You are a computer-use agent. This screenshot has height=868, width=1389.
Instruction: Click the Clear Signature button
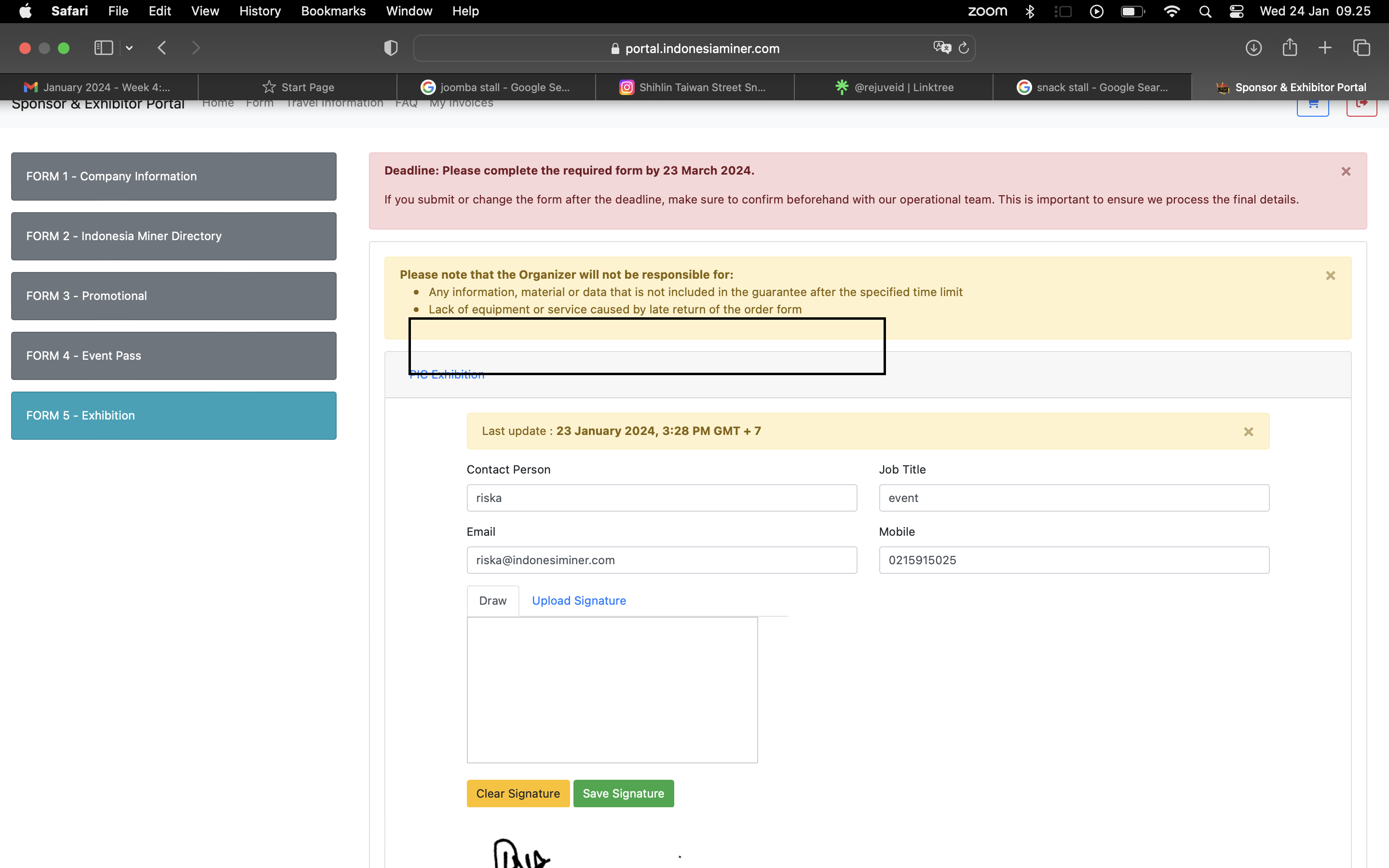(x=517, y=793)
